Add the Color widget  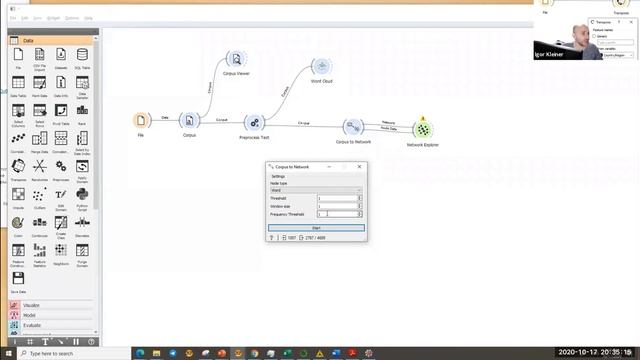tap(18, 226)
